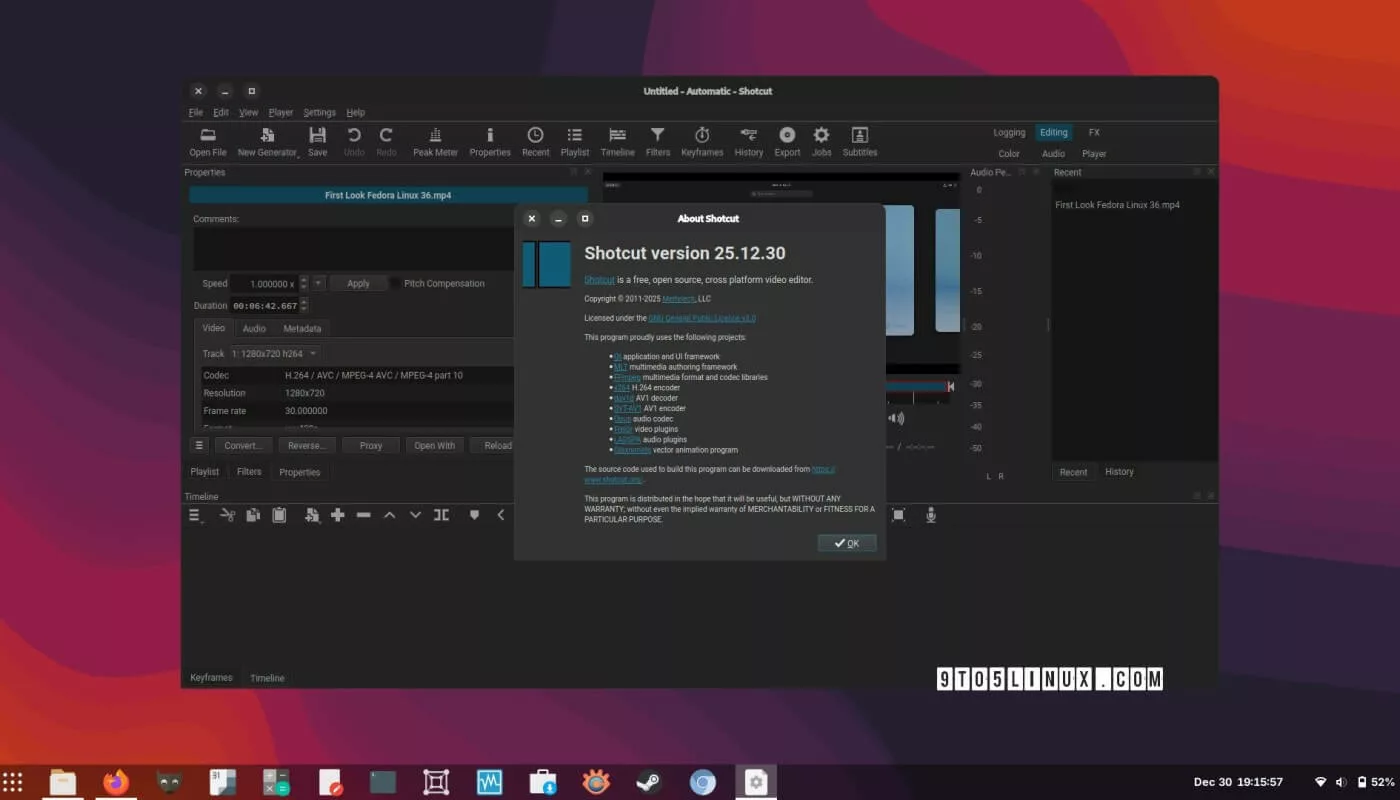Open the Settings menu

(x=319, y=113)
